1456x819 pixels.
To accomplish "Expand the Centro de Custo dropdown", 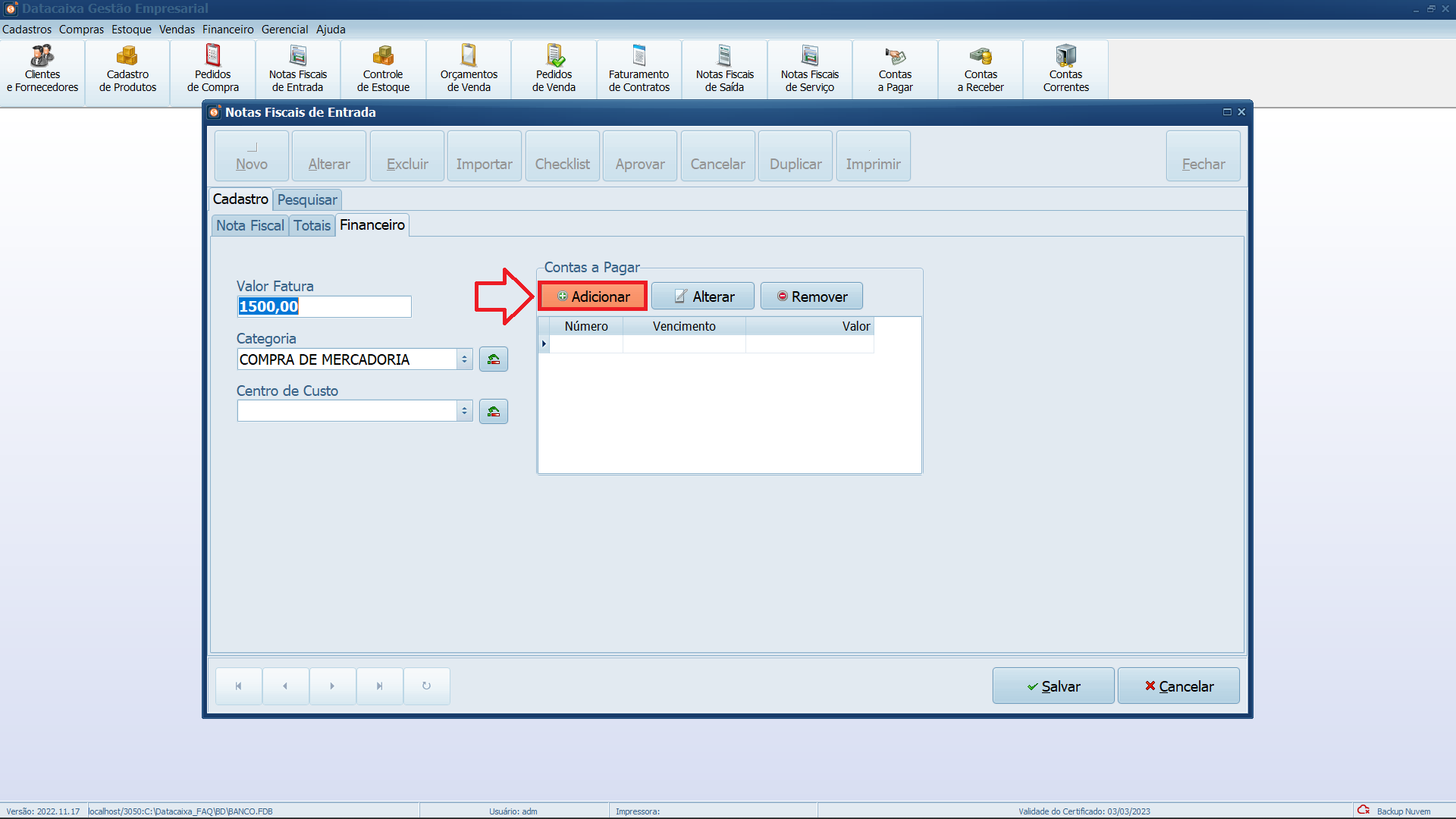I will point(464,411).
